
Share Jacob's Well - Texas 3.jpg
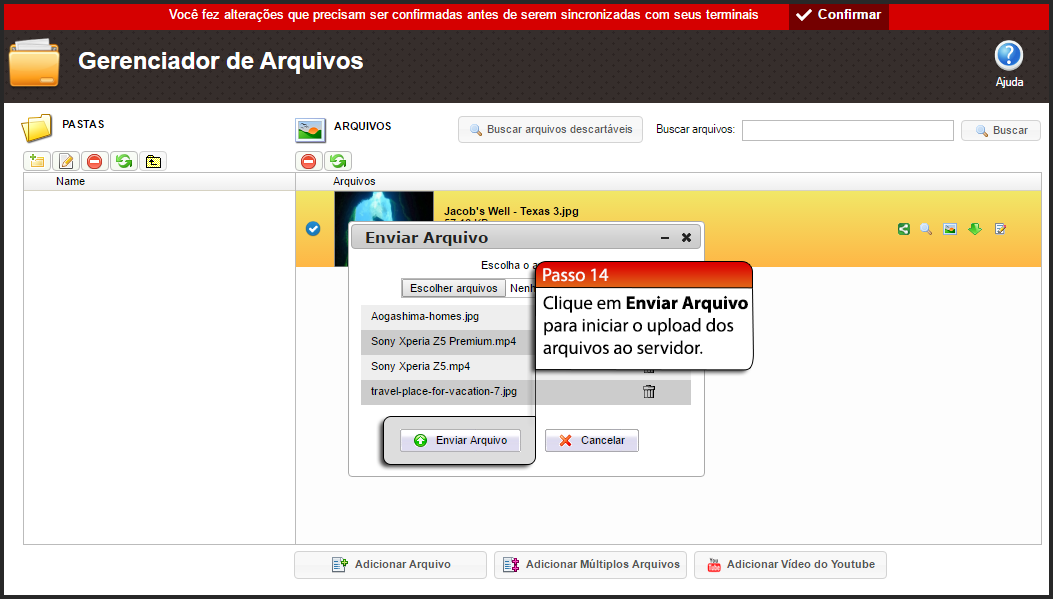coord(904,229)
